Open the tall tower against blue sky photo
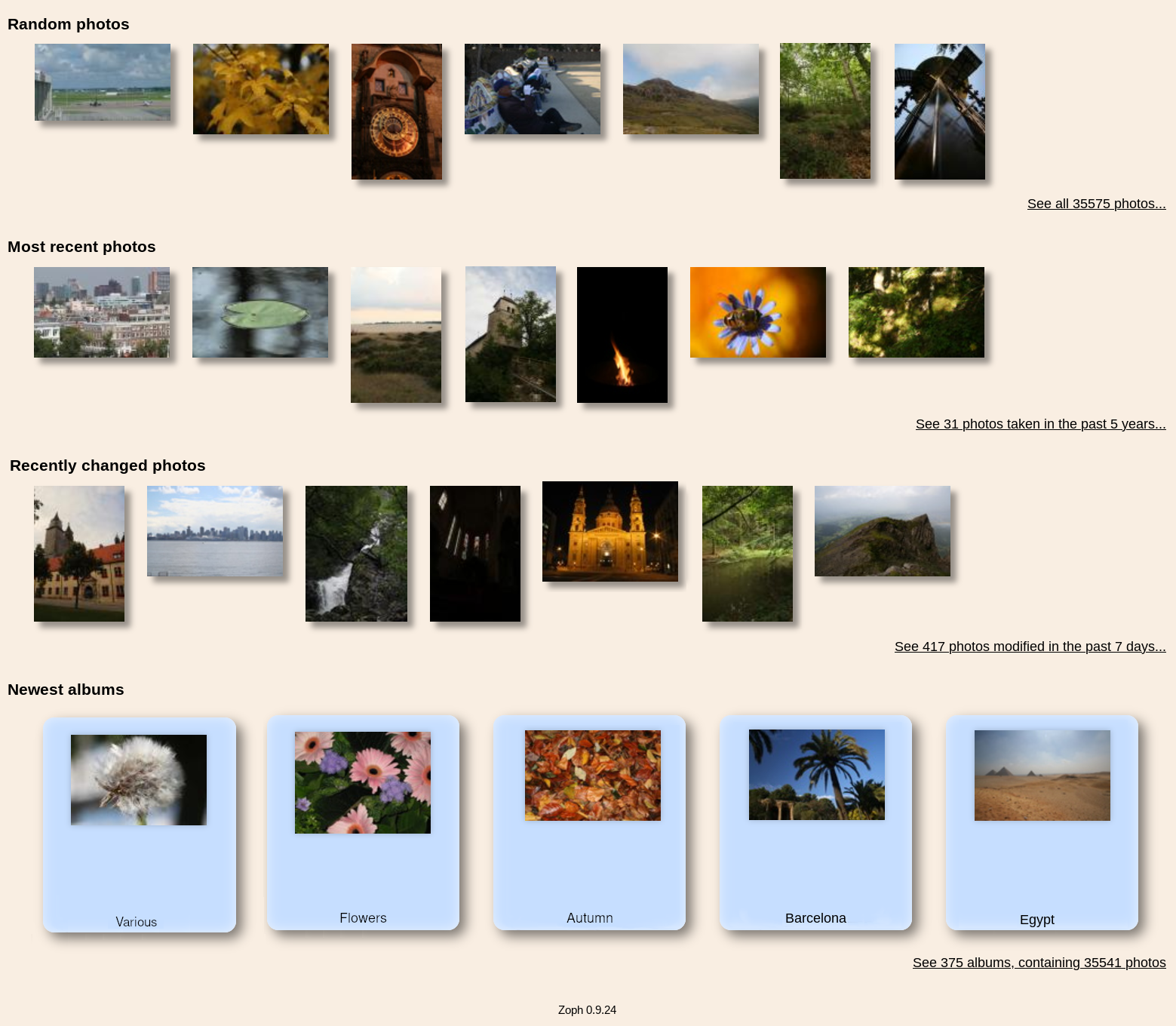 point(940,112)
